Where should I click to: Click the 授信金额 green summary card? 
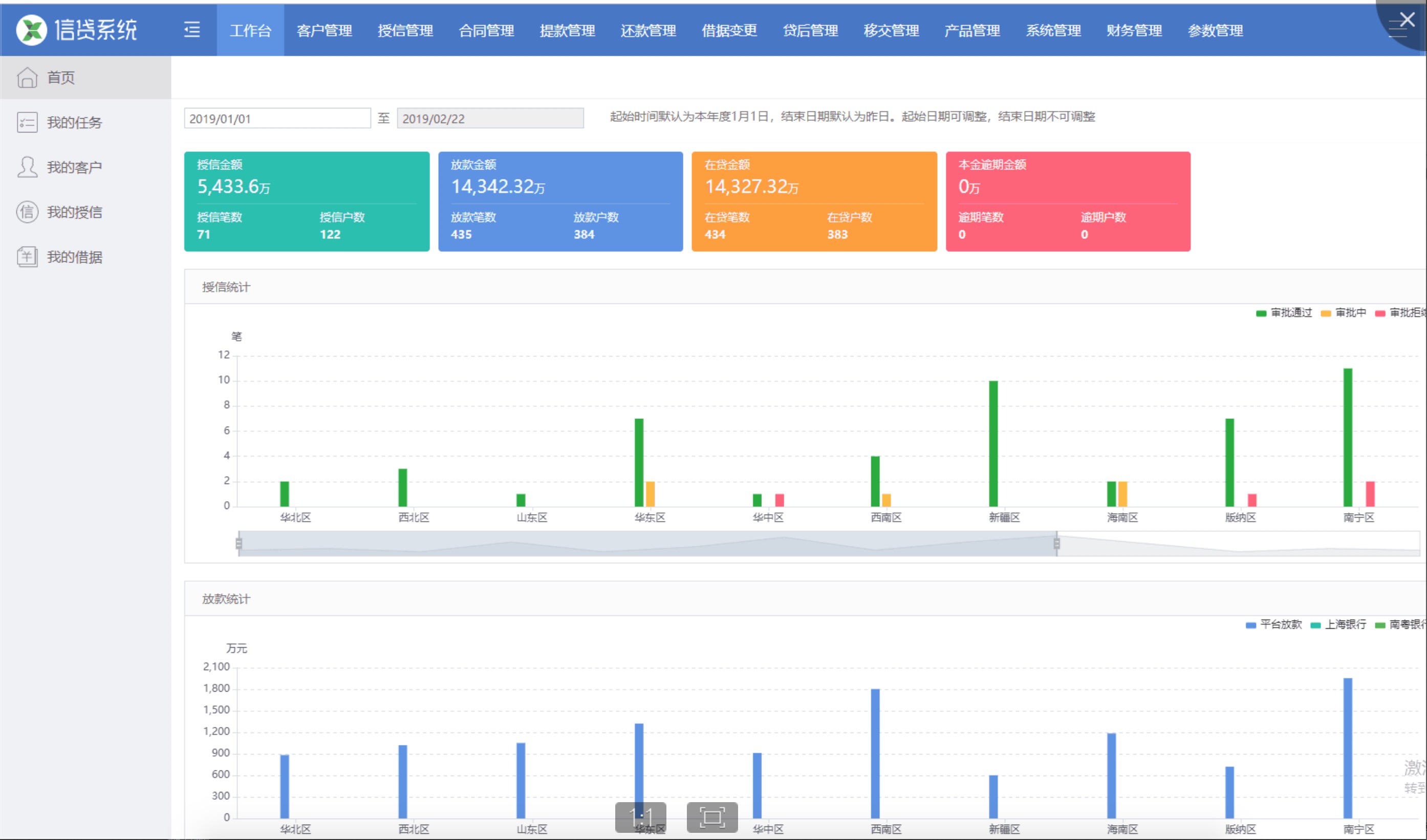tap(307, 202)
